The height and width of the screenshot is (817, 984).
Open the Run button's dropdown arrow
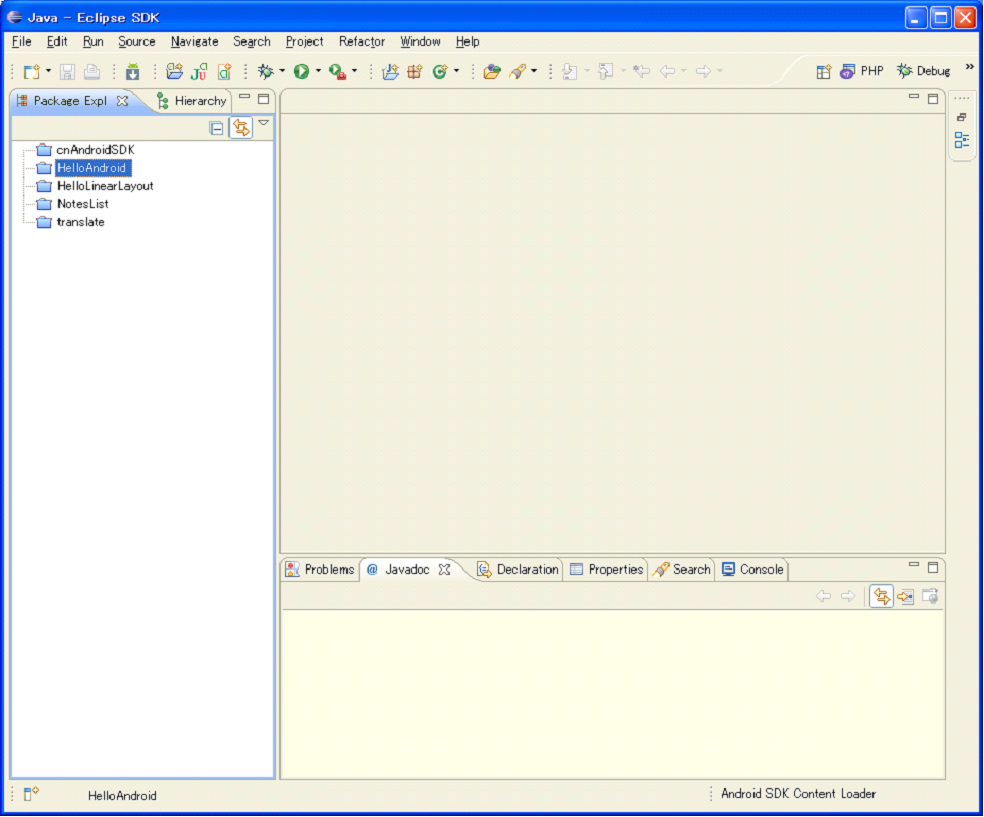[318, 72]
